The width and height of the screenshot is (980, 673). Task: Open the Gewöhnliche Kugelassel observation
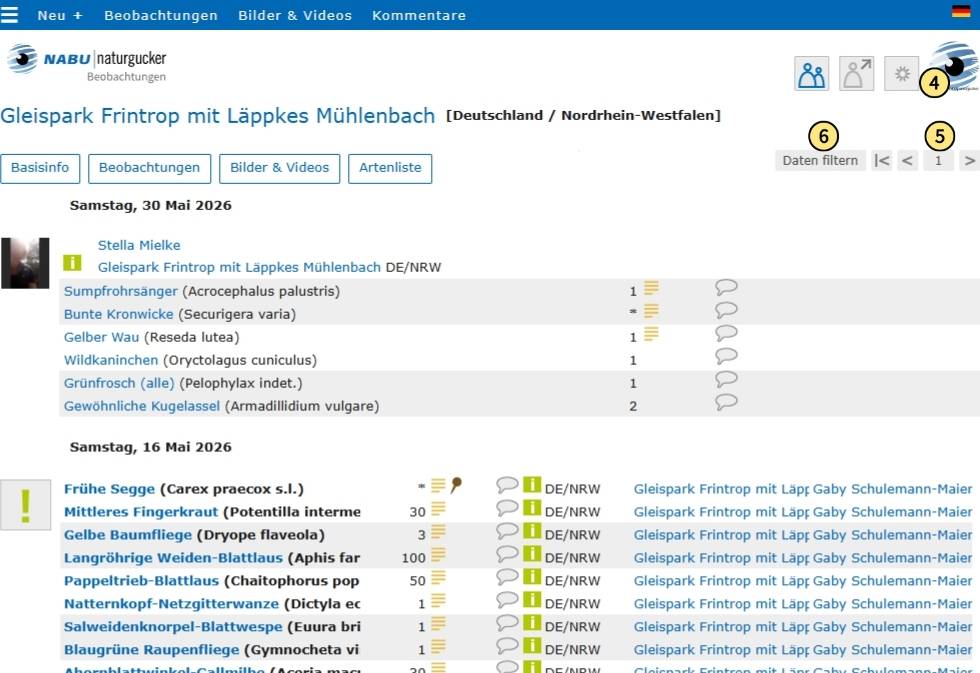(142, 406)
